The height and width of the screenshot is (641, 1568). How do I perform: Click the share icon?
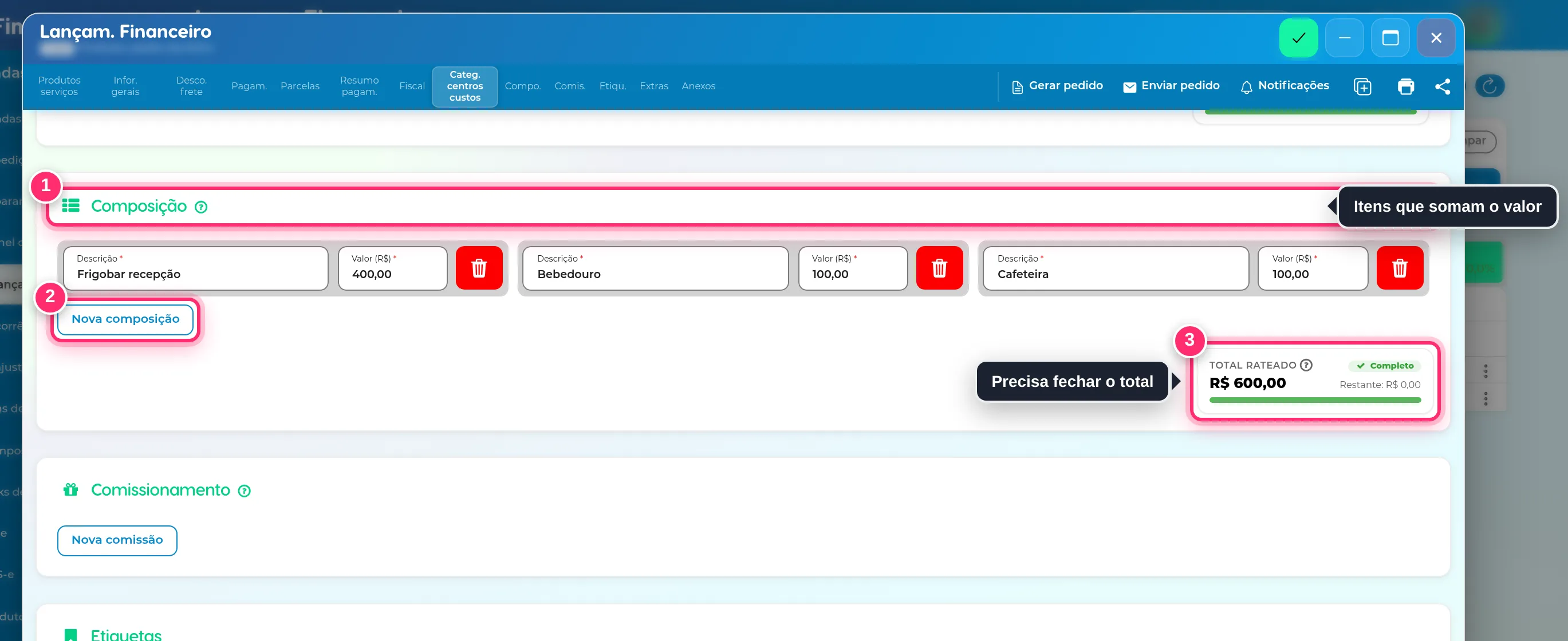coord(1442,86)
